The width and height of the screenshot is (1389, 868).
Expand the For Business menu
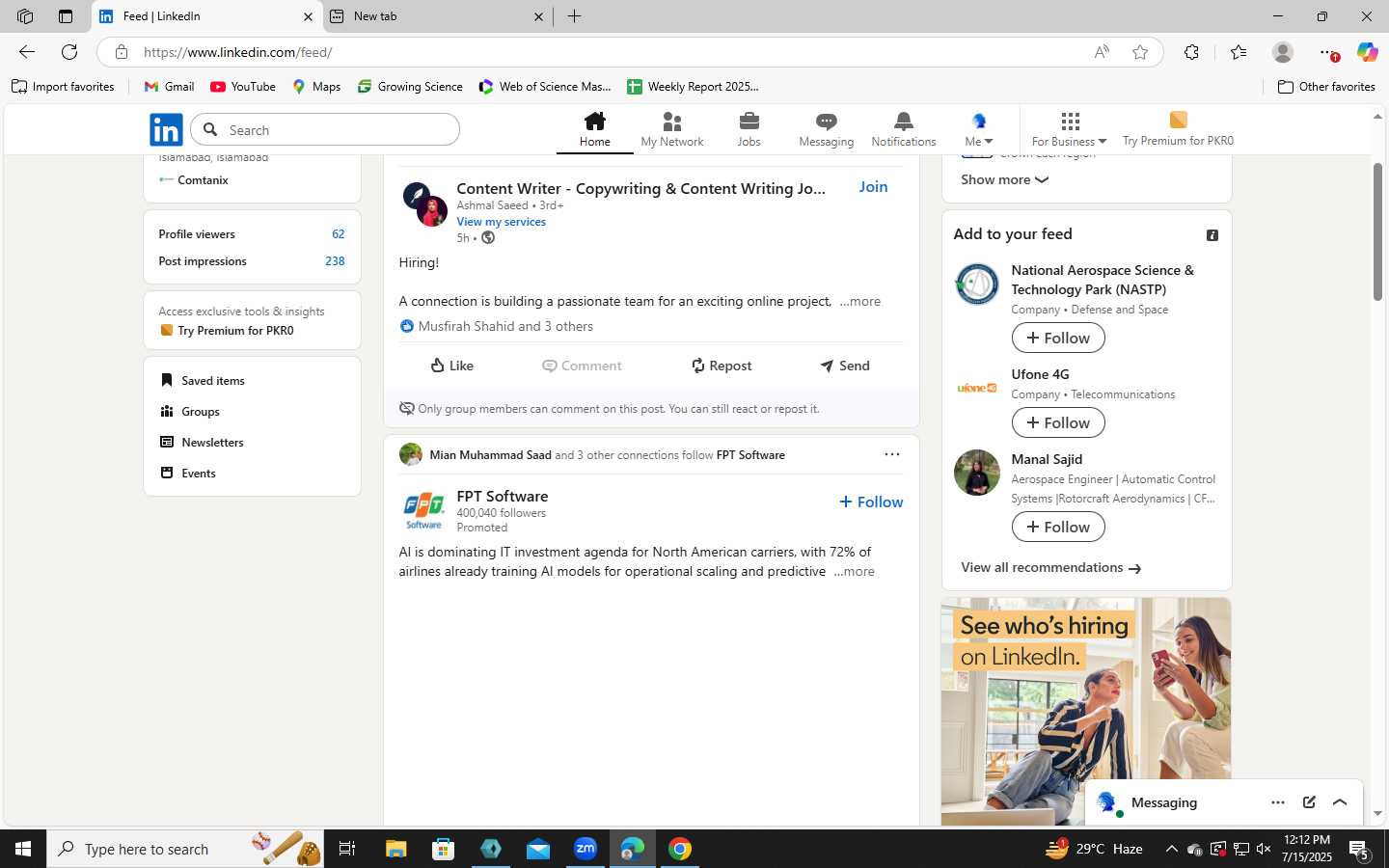coord(1069,129)
